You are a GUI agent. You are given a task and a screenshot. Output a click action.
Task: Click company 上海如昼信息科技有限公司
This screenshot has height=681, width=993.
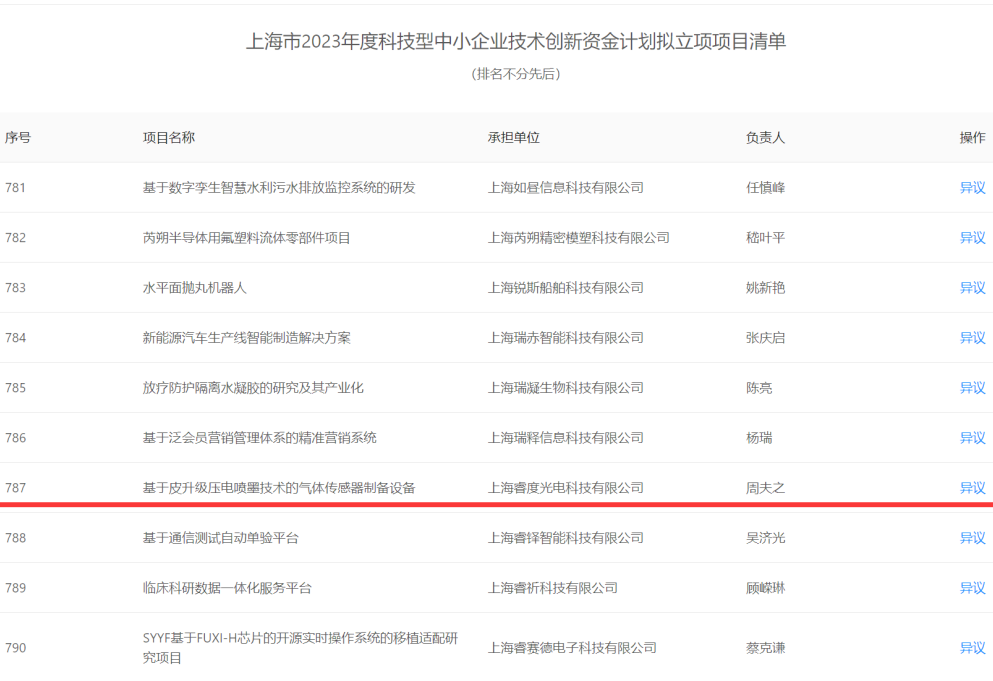point(566,188)
